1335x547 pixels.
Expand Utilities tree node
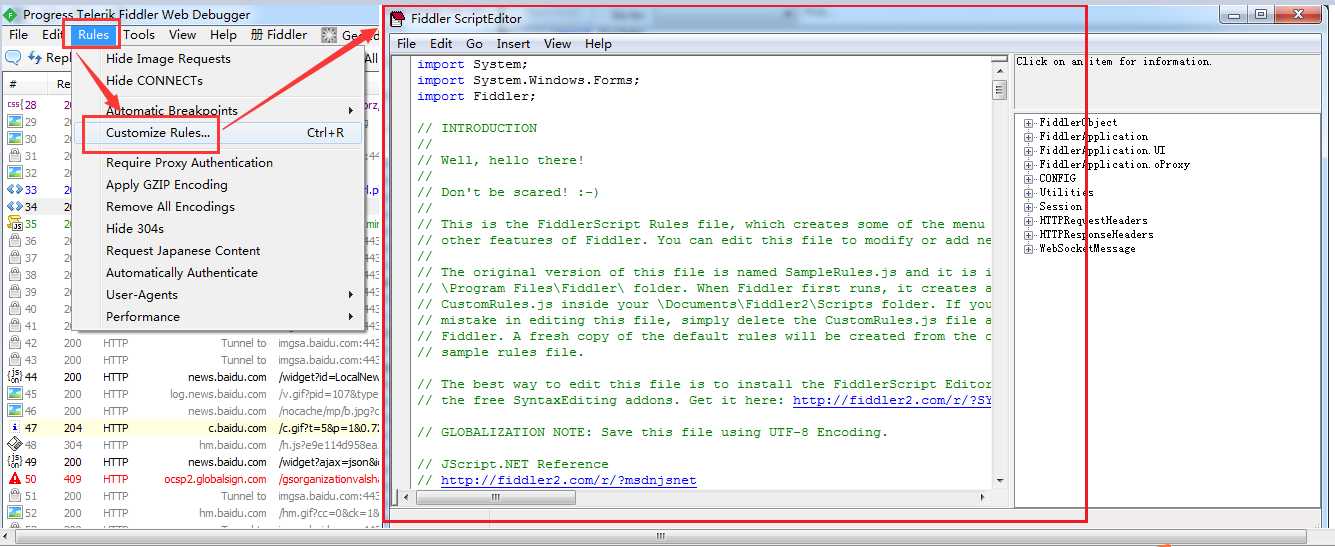(1028, 193)
